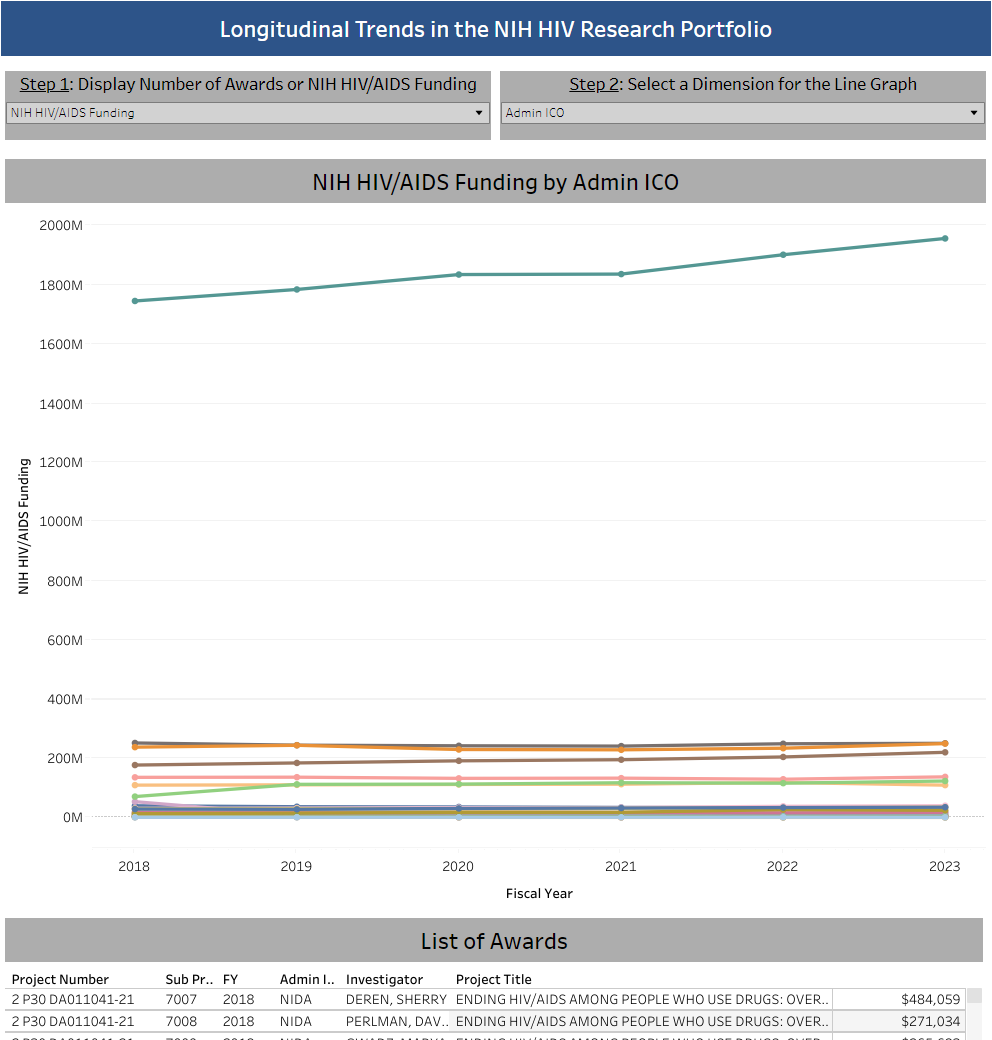Click the Investigator column header
The width and height of the screenshot is (992, 1040).
point(385,979)
